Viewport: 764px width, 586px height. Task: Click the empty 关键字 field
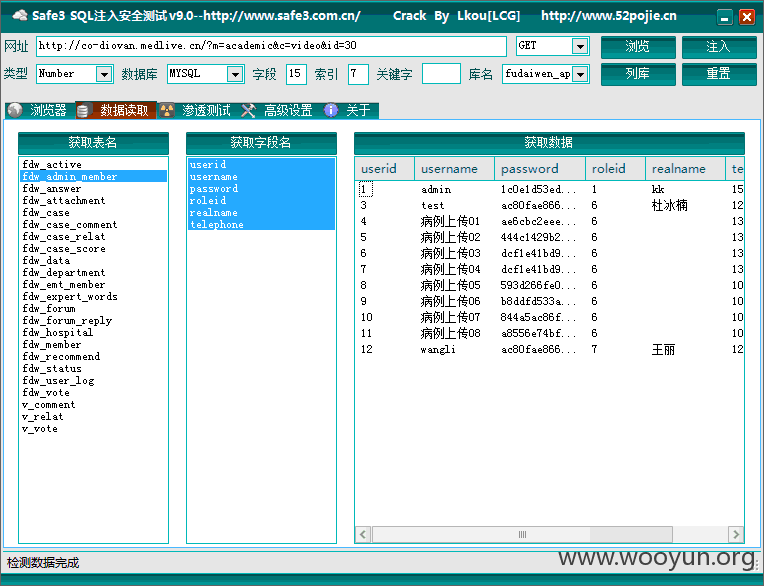tap(441, 74)
